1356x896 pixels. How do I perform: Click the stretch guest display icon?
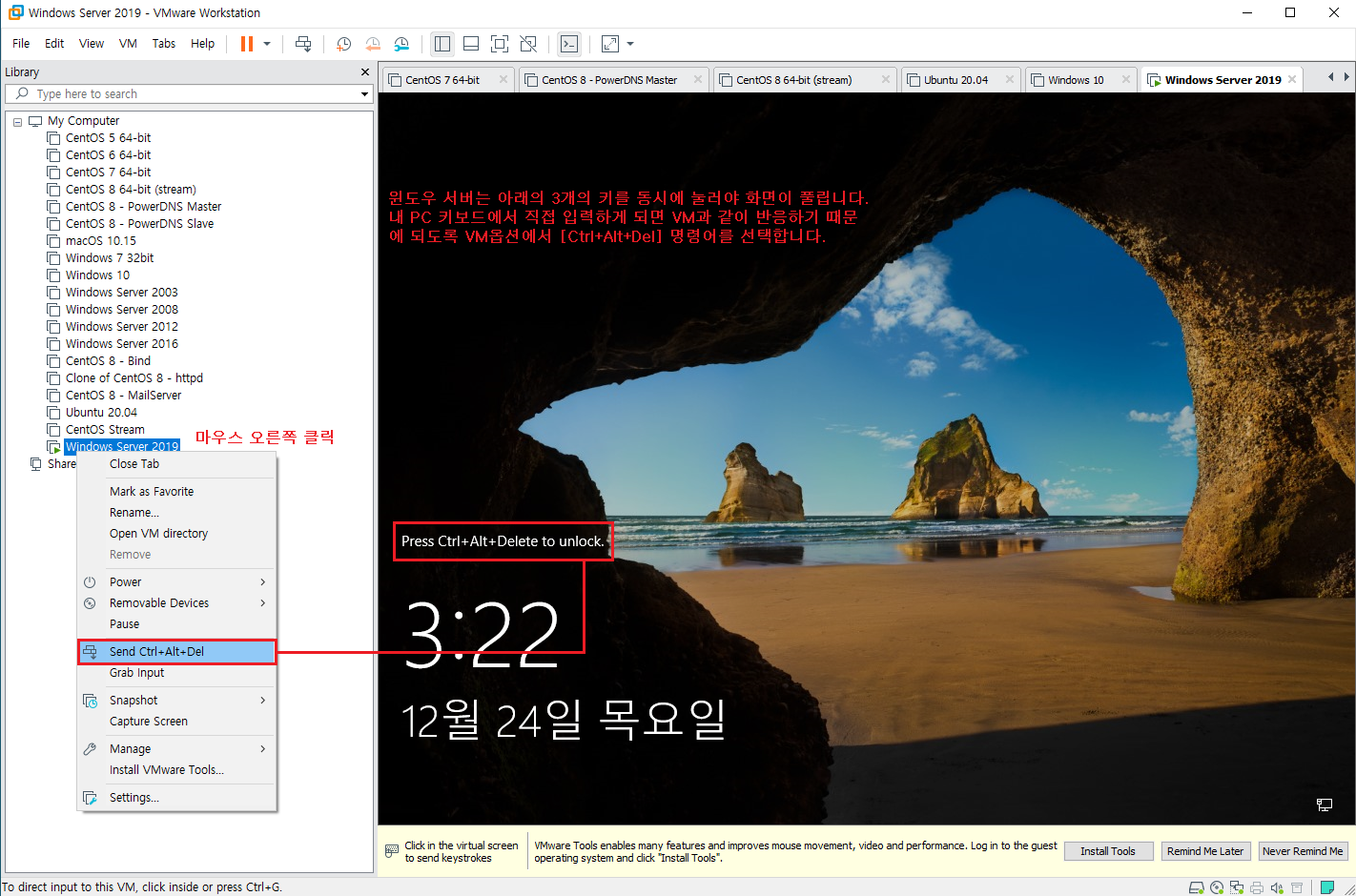(610, 44)
